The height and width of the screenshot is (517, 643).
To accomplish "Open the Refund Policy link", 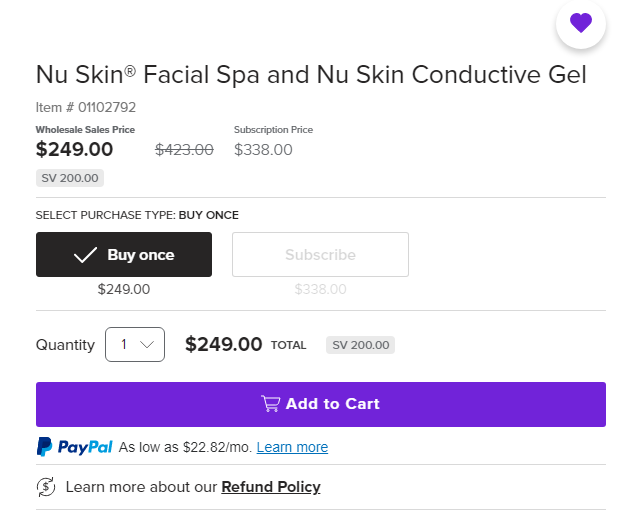I will [271, 487].
